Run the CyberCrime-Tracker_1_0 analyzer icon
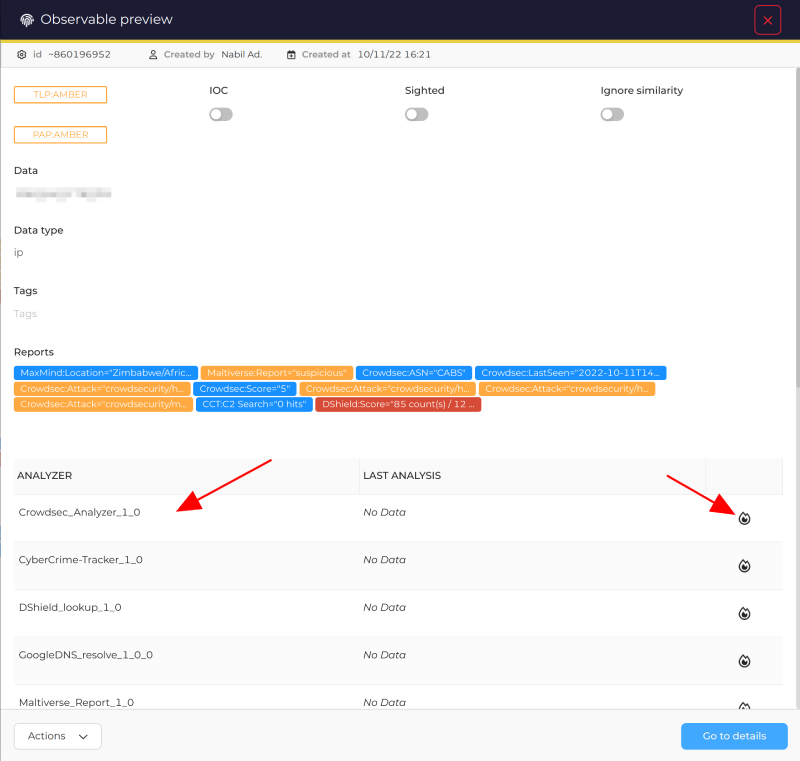Viewport: 800px width, 761px height. tap(744, 565)
